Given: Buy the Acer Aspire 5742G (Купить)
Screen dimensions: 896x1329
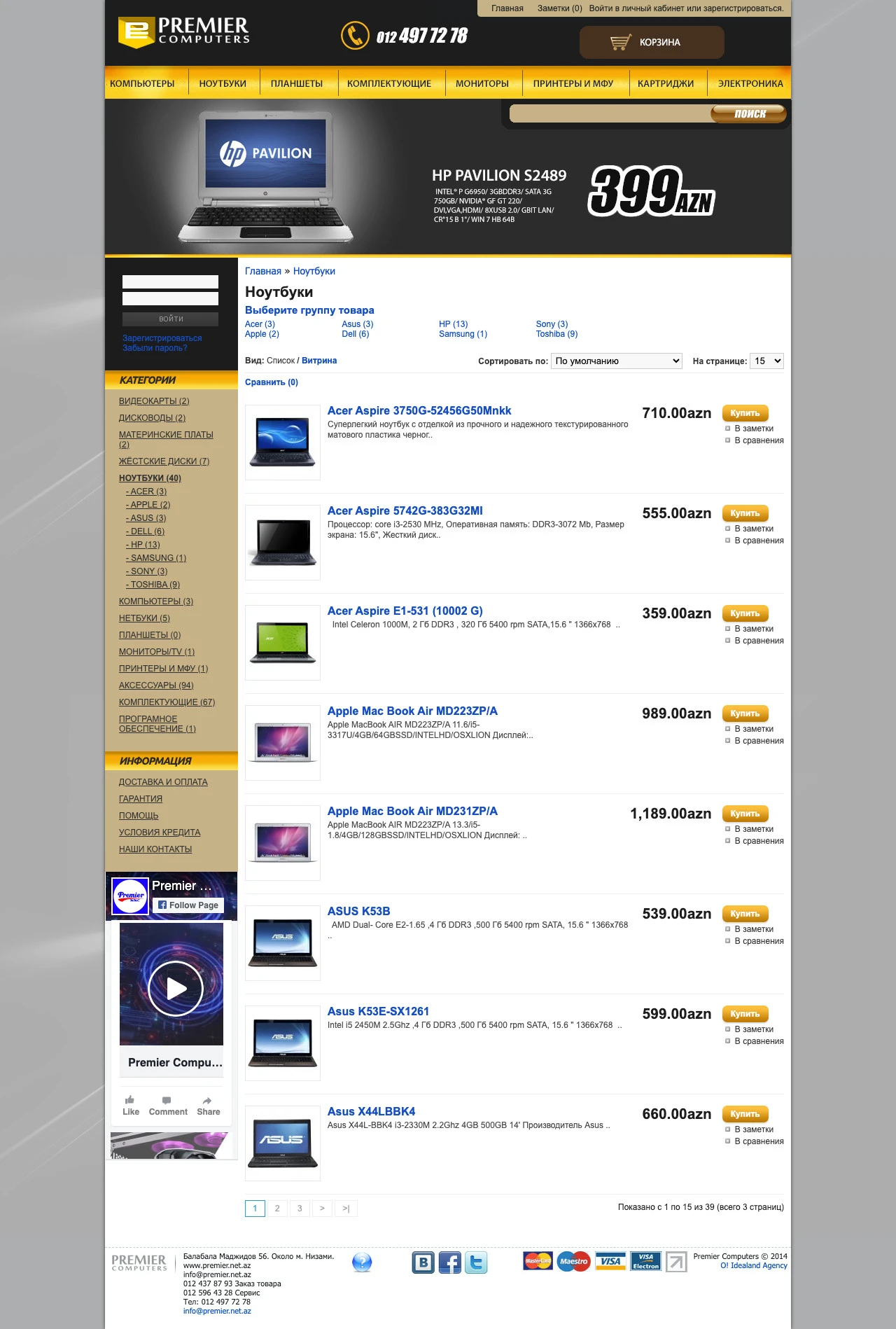Looking at the screenshot, I should [x=745, y=513].
